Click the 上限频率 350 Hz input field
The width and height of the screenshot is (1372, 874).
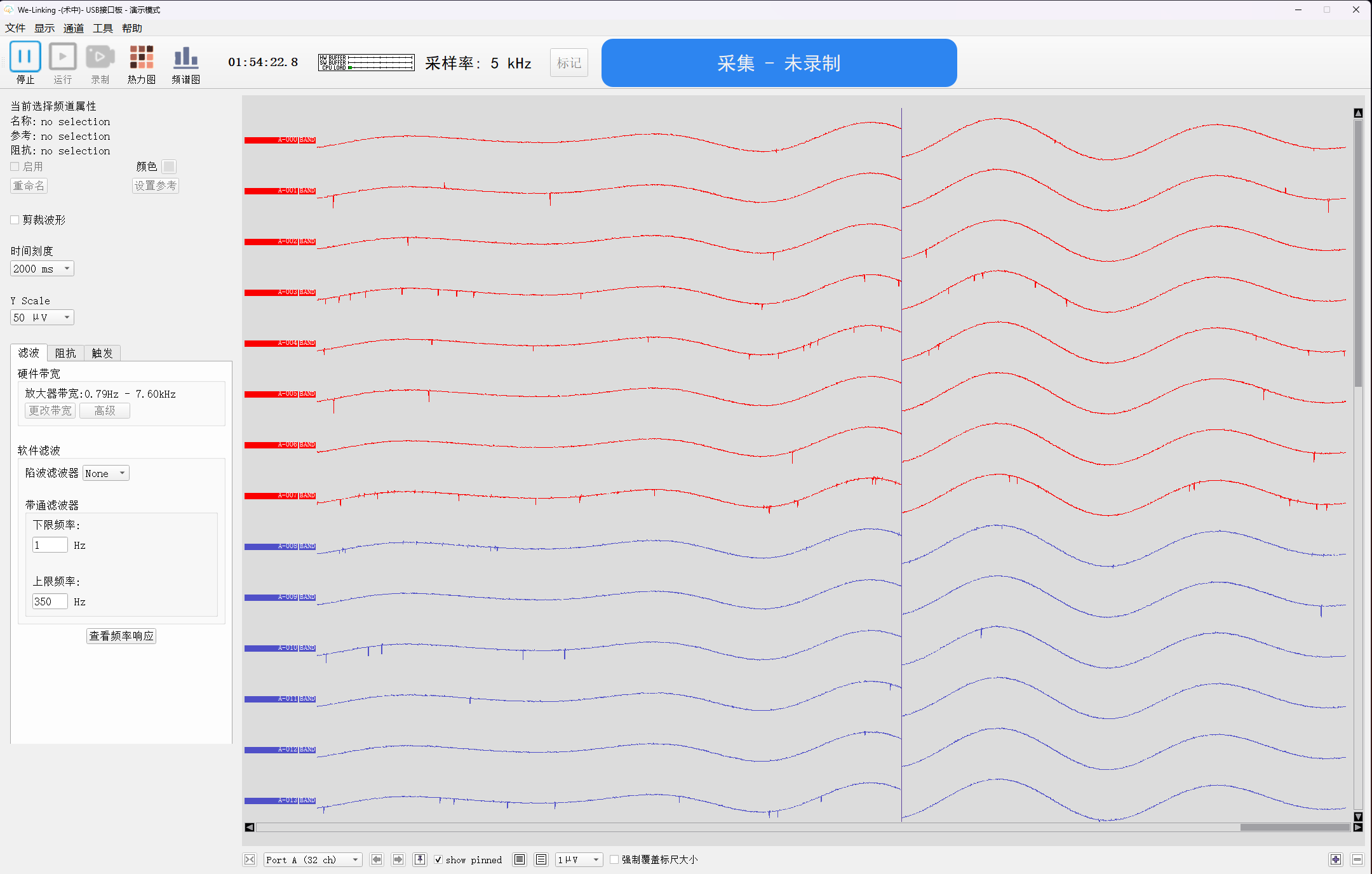[x=50, y=602]
